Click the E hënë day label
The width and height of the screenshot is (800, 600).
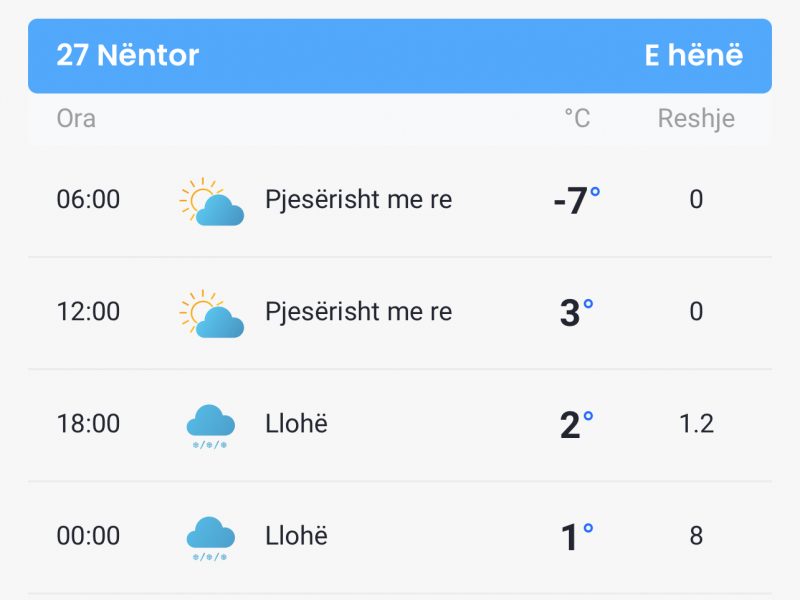pyautogui.click(x=694, y=55)
